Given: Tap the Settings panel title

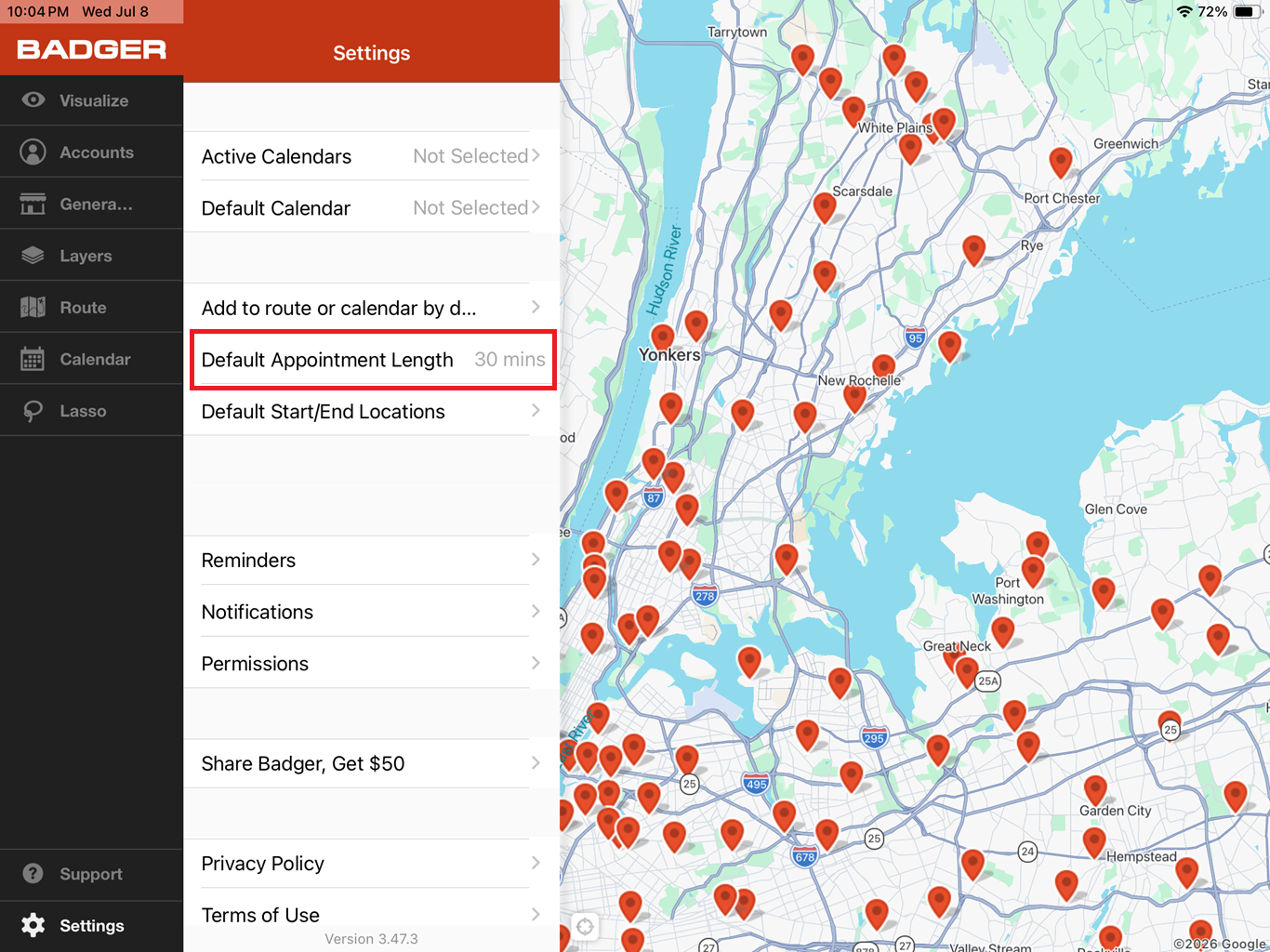Looking at the screenshot, I should pos(372,53).
